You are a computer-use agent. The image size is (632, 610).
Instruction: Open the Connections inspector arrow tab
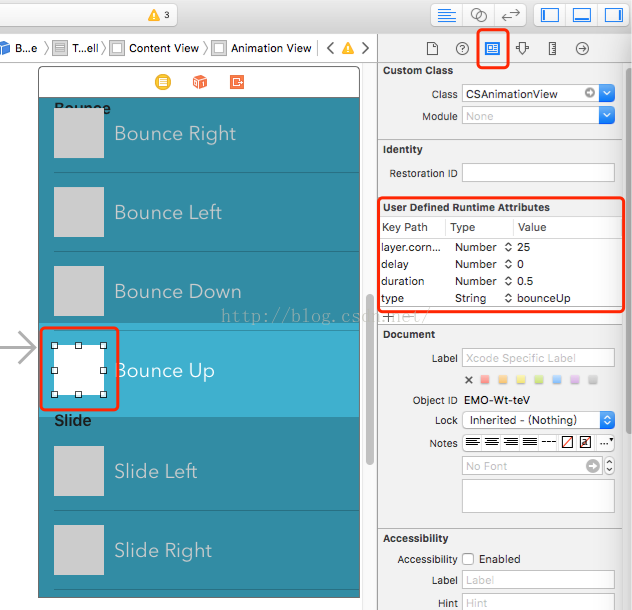tap(582, 49)
